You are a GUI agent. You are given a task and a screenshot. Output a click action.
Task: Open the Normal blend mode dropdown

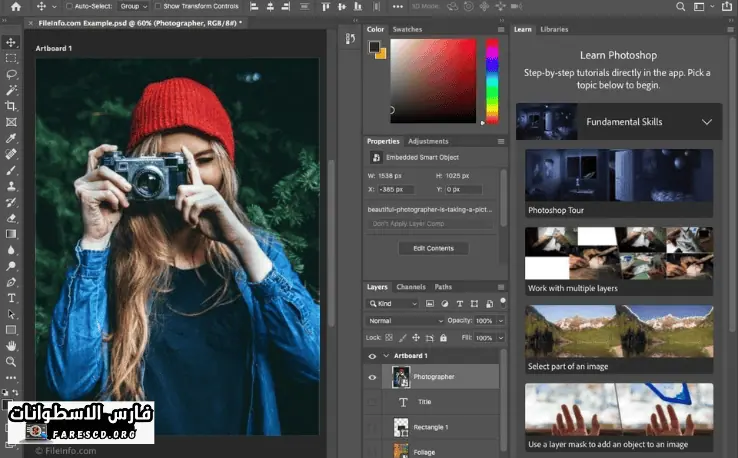pos(405,321)
